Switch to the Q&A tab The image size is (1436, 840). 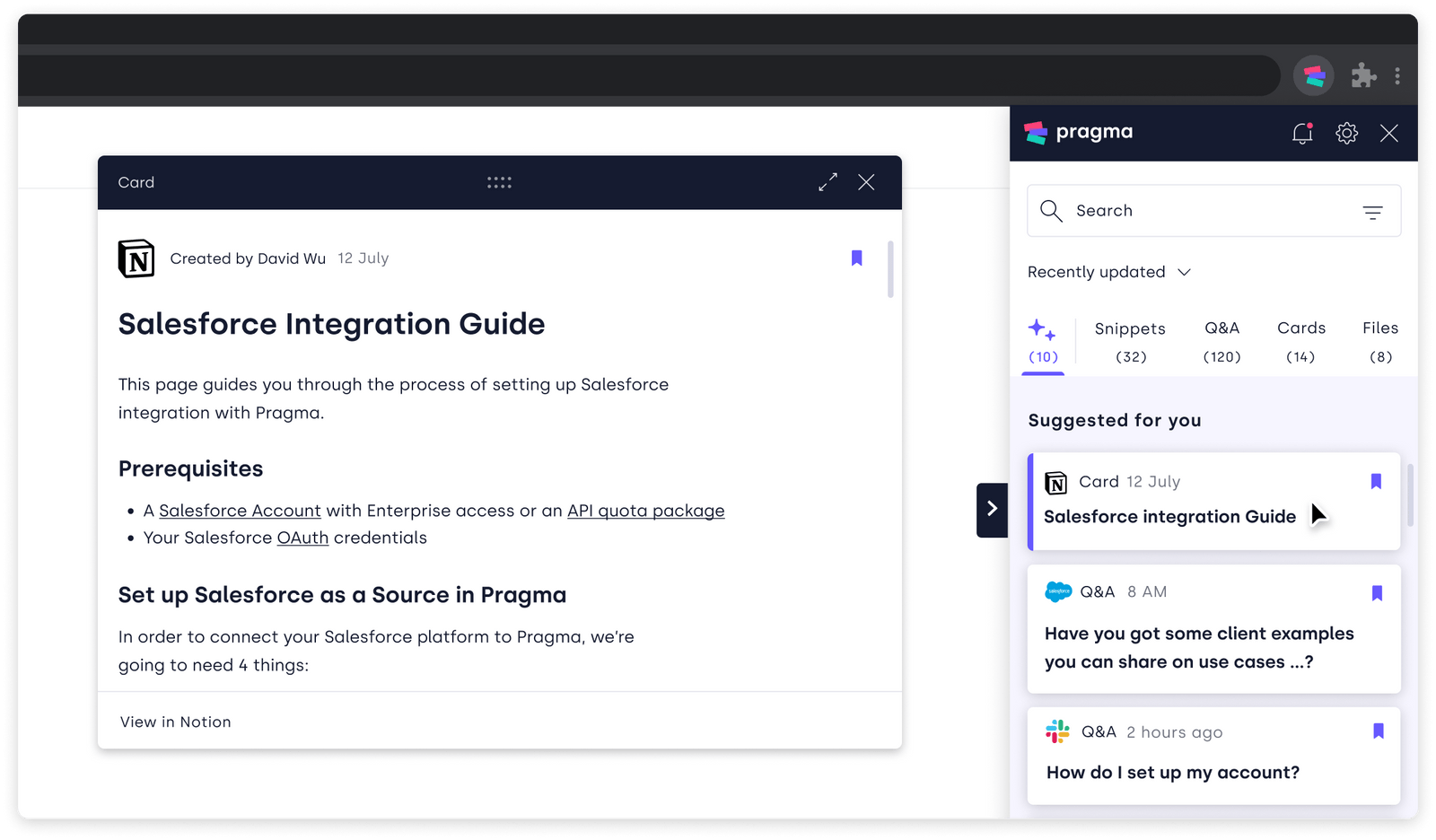1221,342
